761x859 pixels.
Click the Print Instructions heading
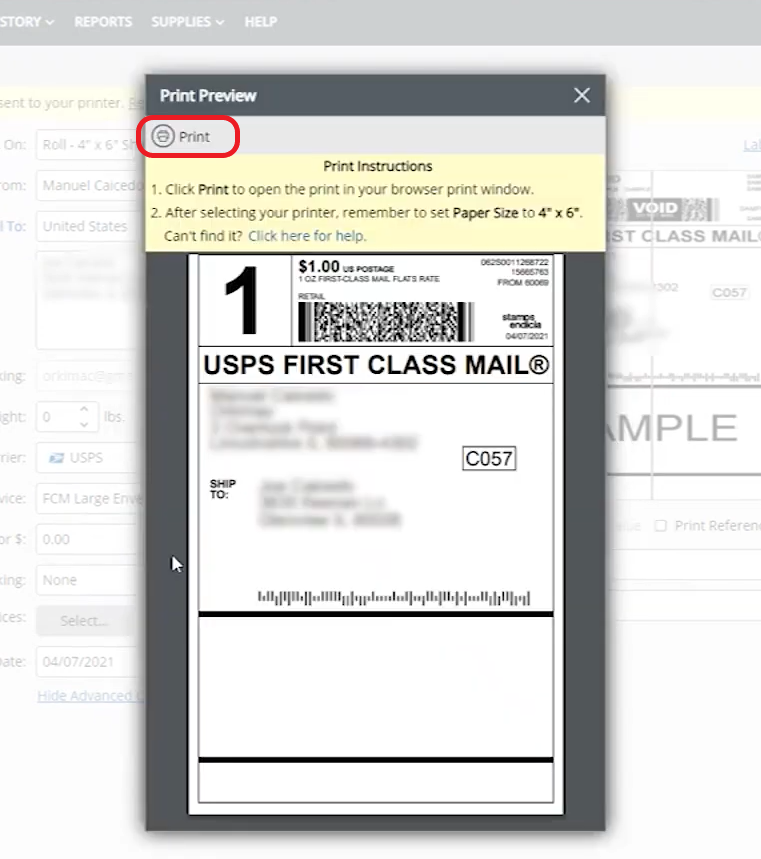377,166
